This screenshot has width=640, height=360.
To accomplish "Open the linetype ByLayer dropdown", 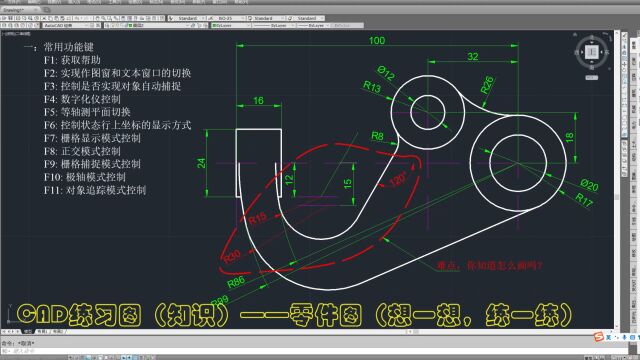I will point(274,25).
